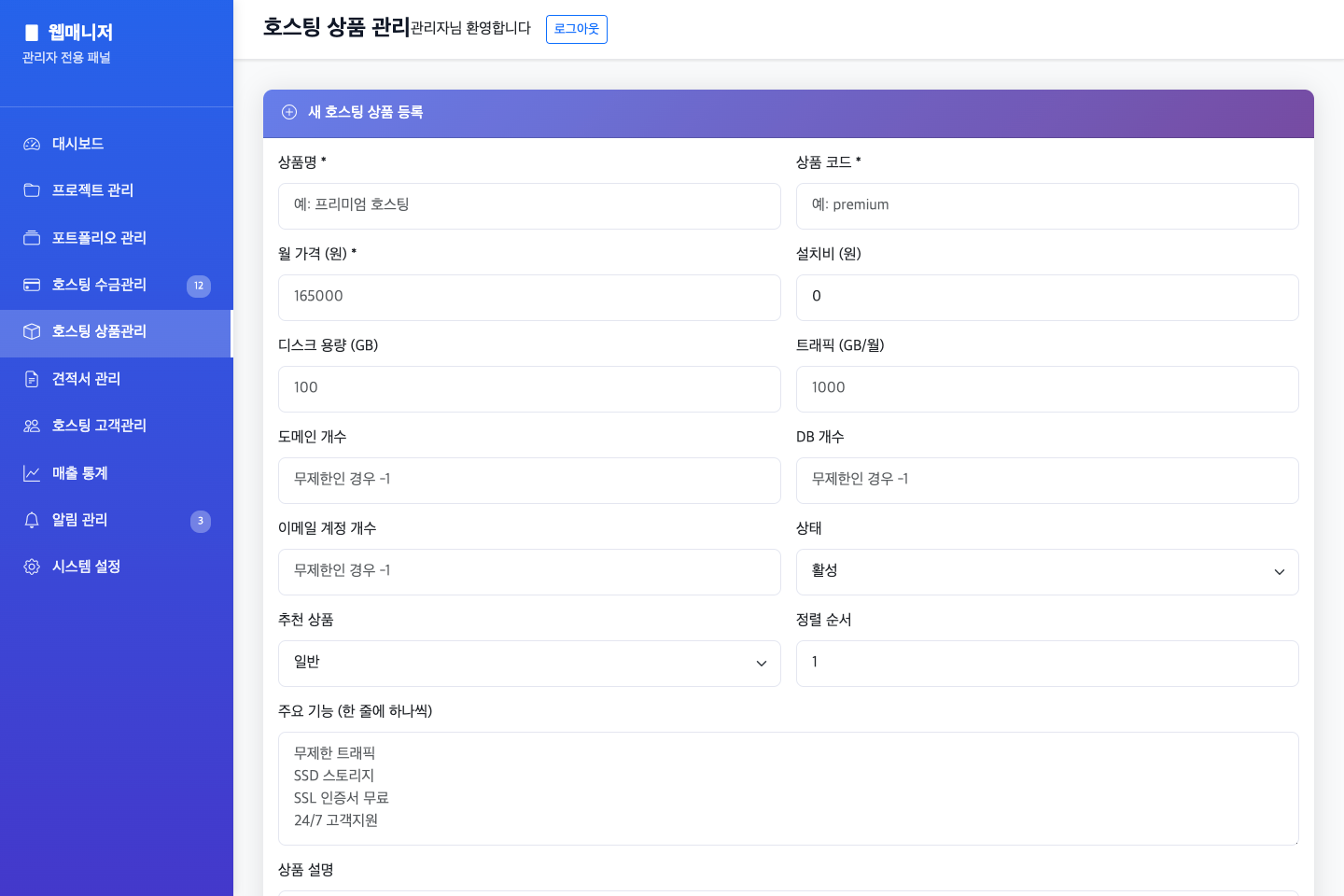Click the 디스크 용량 (GB) field
Screen dimensions: 1344x896
coord(529,389)
